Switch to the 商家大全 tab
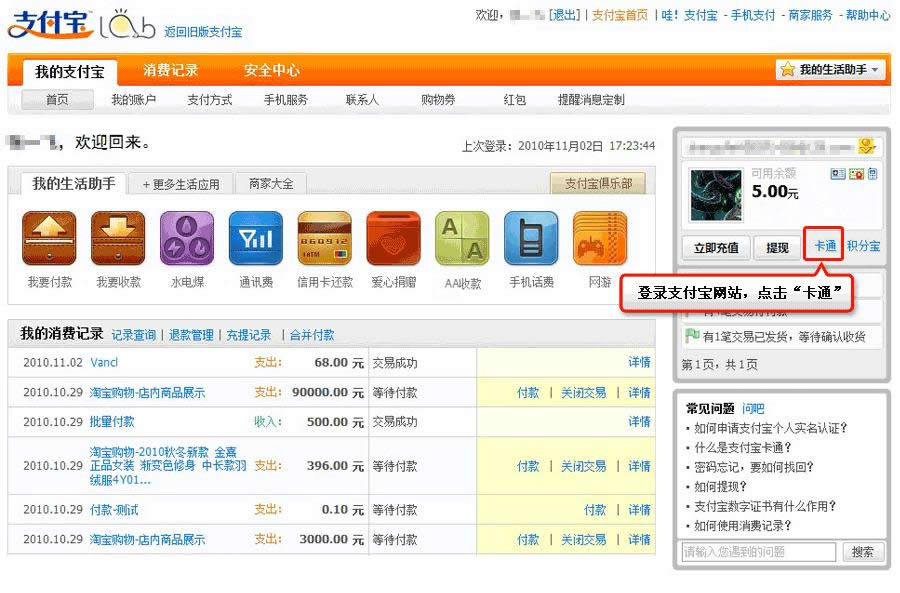Image resolution: width=900 pixels, height=593 pixels. 271,184
